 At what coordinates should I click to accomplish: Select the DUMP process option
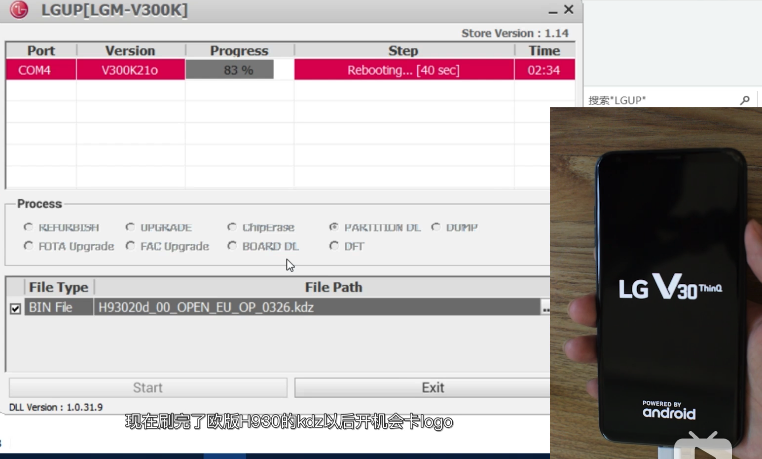click(x=436, y=227)
